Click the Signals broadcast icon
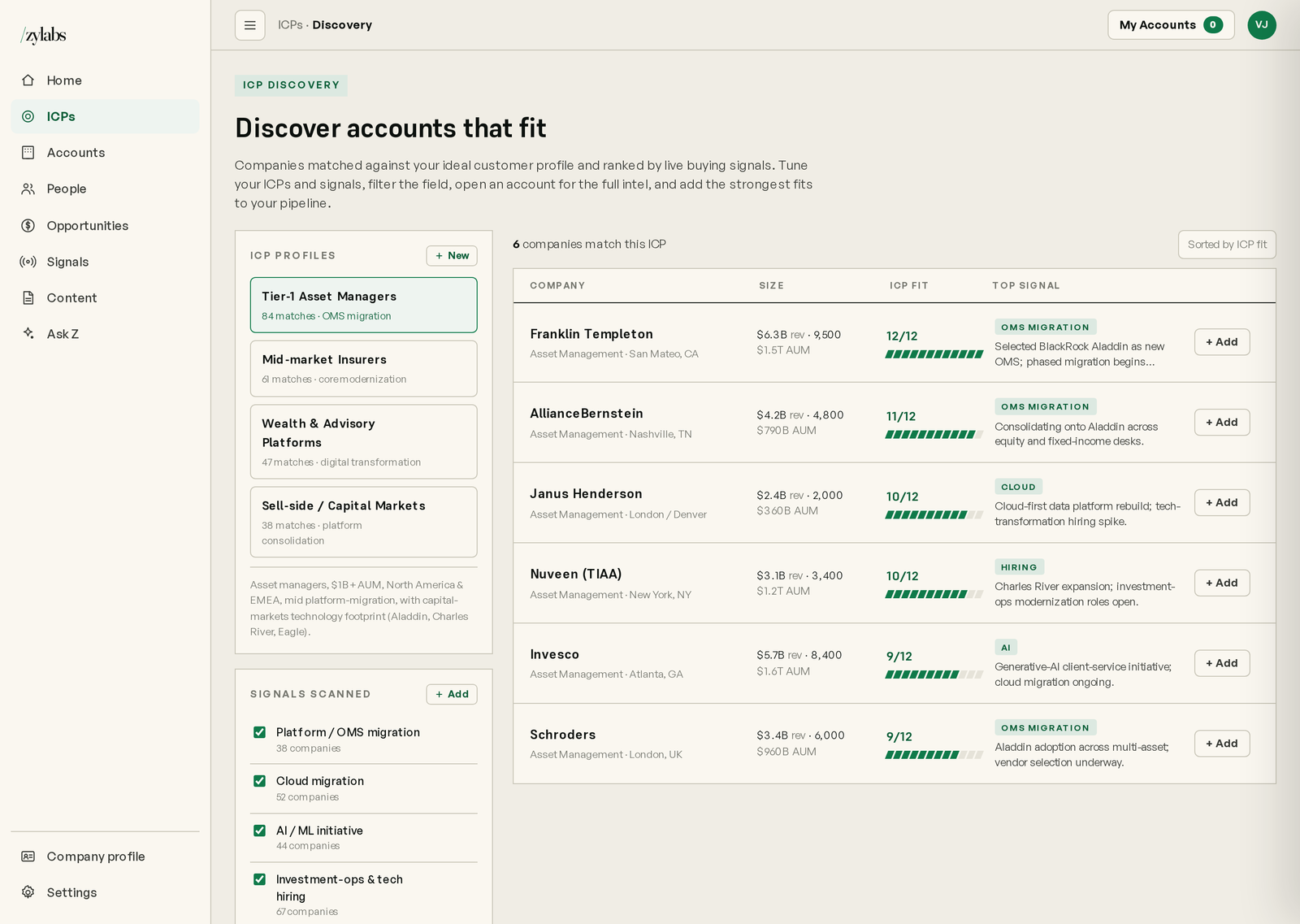 tap(28, 262)
